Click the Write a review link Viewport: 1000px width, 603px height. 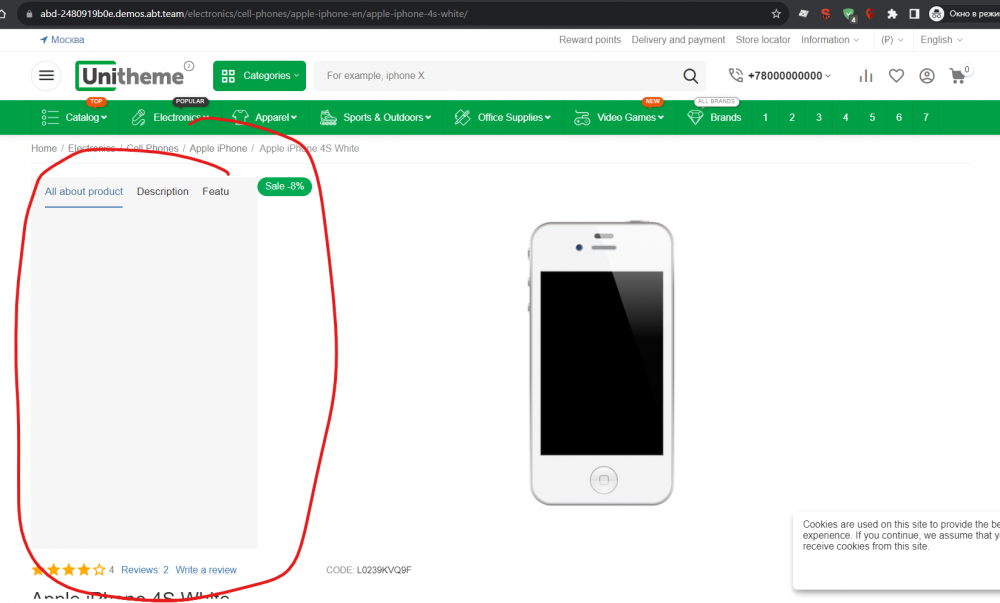[x=206, y=569]
